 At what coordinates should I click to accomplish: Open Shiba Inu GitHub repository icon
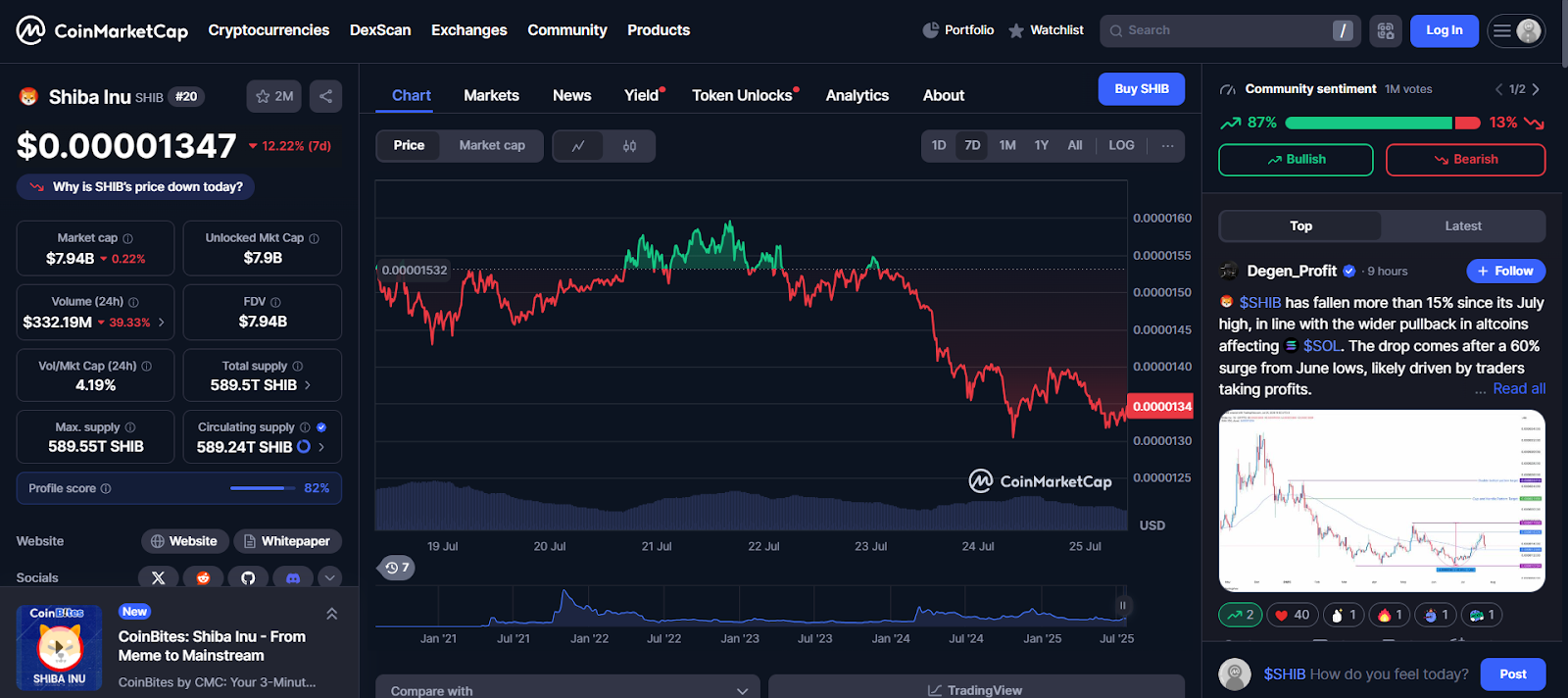[248, 577]
